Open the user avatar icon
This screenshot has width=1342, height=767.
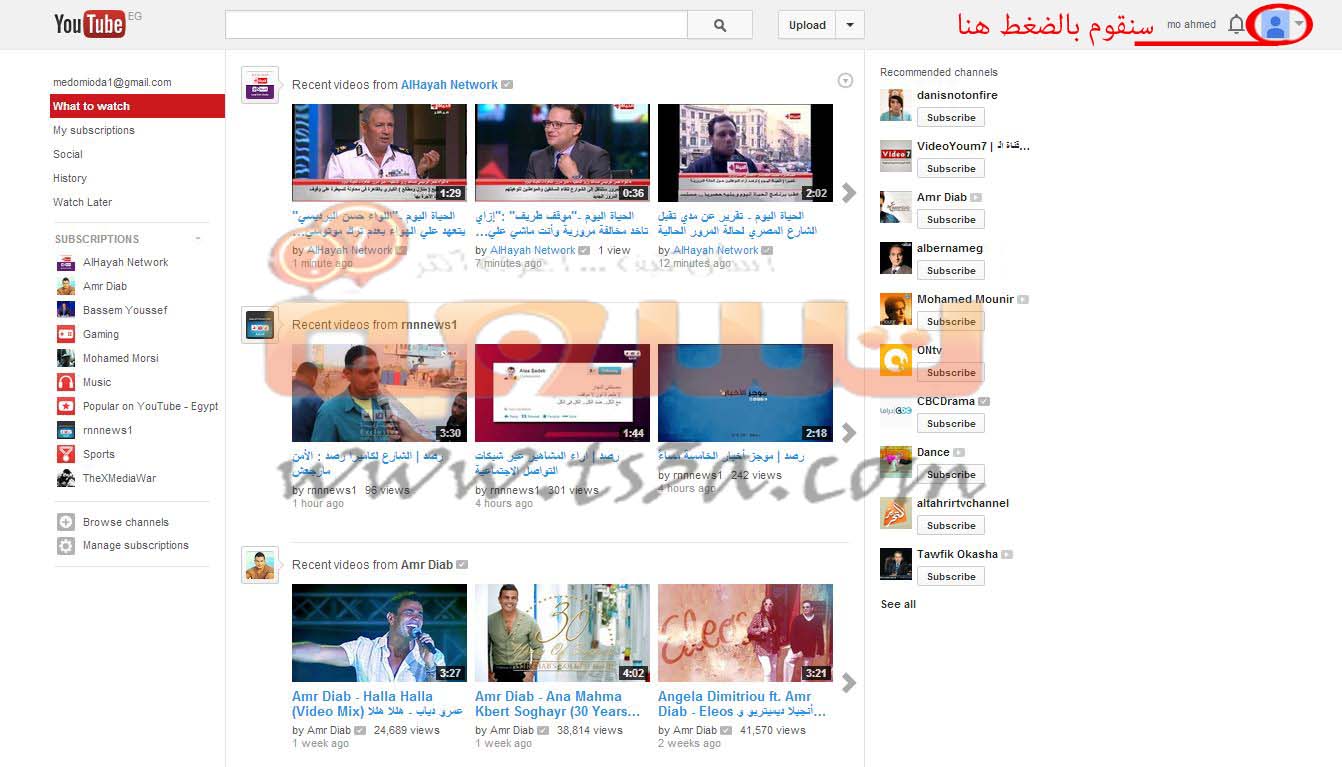1274,25
